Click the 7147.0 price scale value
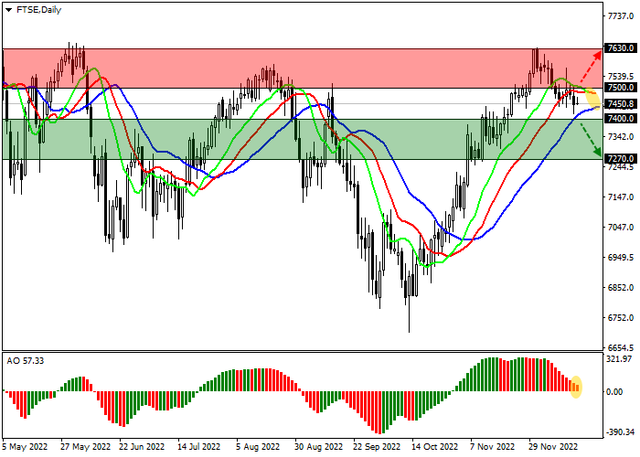Screen dimensions: 640x457 620,197
